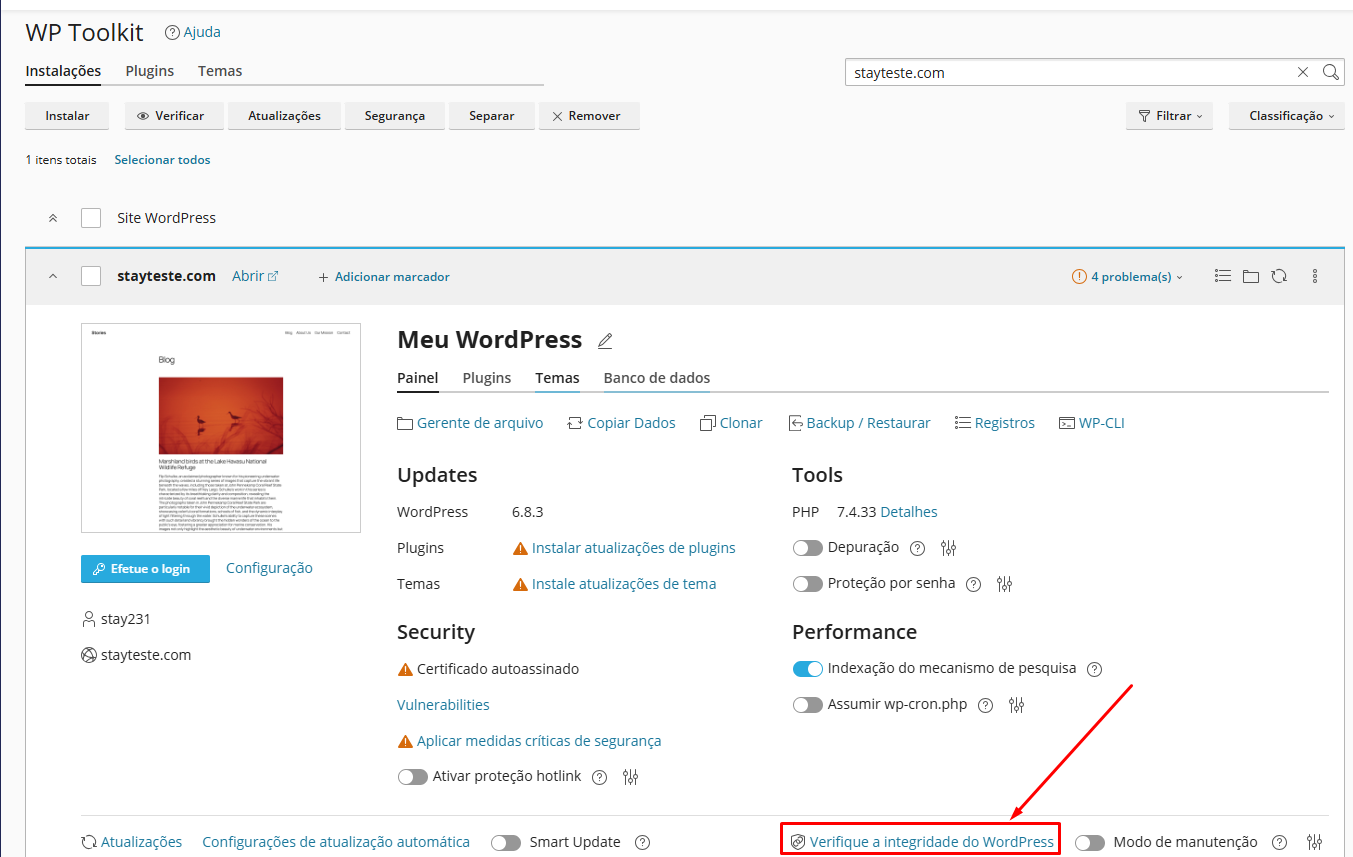1353x857 pixels.
Task: Click the pencil icon to rename Meu WordPress
Action: pos(604,341)
